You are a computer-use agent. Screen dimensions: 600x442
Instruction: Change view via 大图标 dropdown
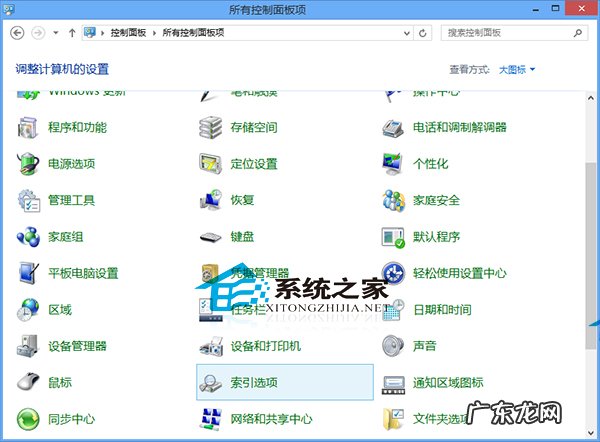pos(517,70)
